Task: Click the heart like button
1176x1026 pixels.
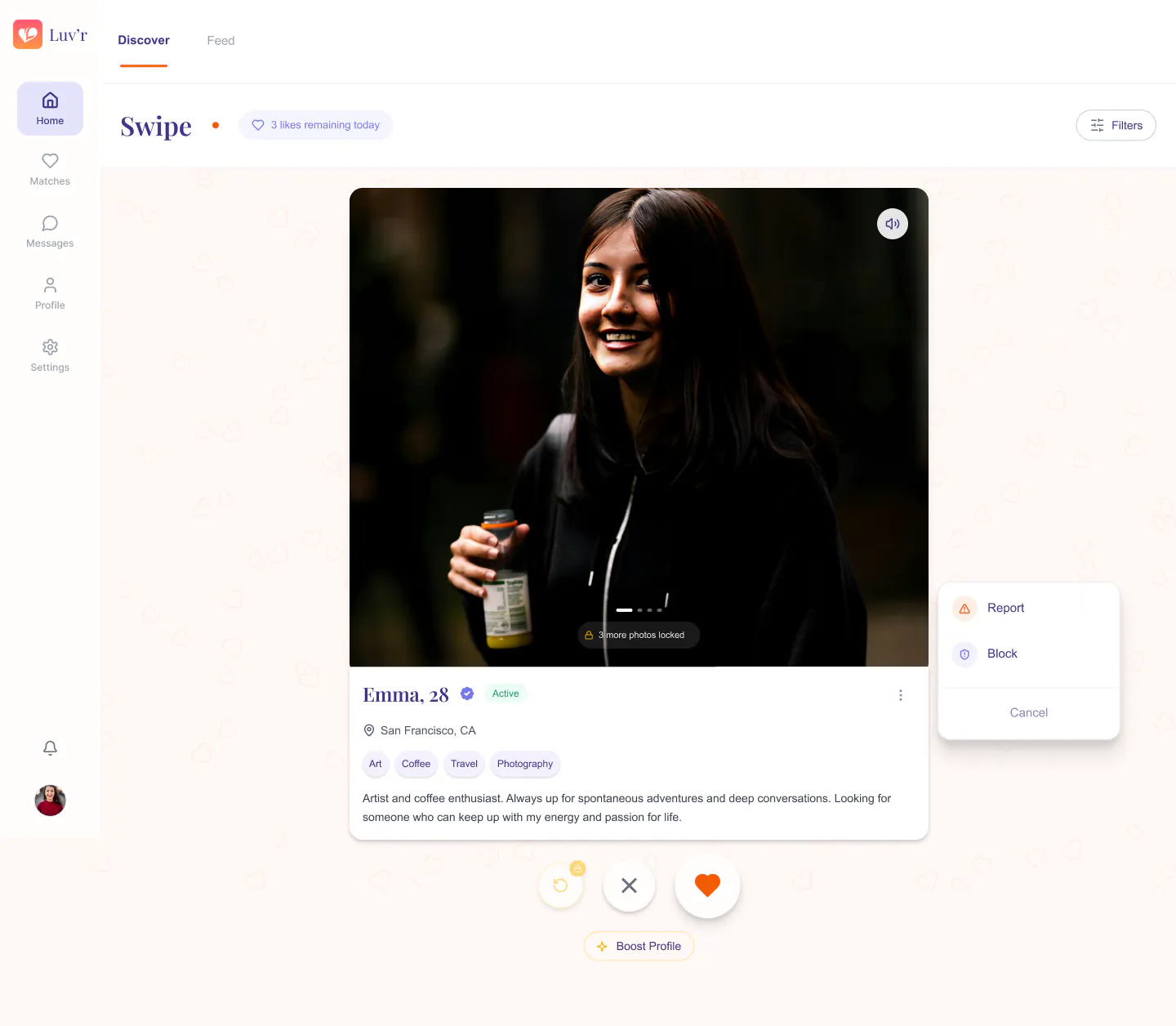Action: coord(707,885)
